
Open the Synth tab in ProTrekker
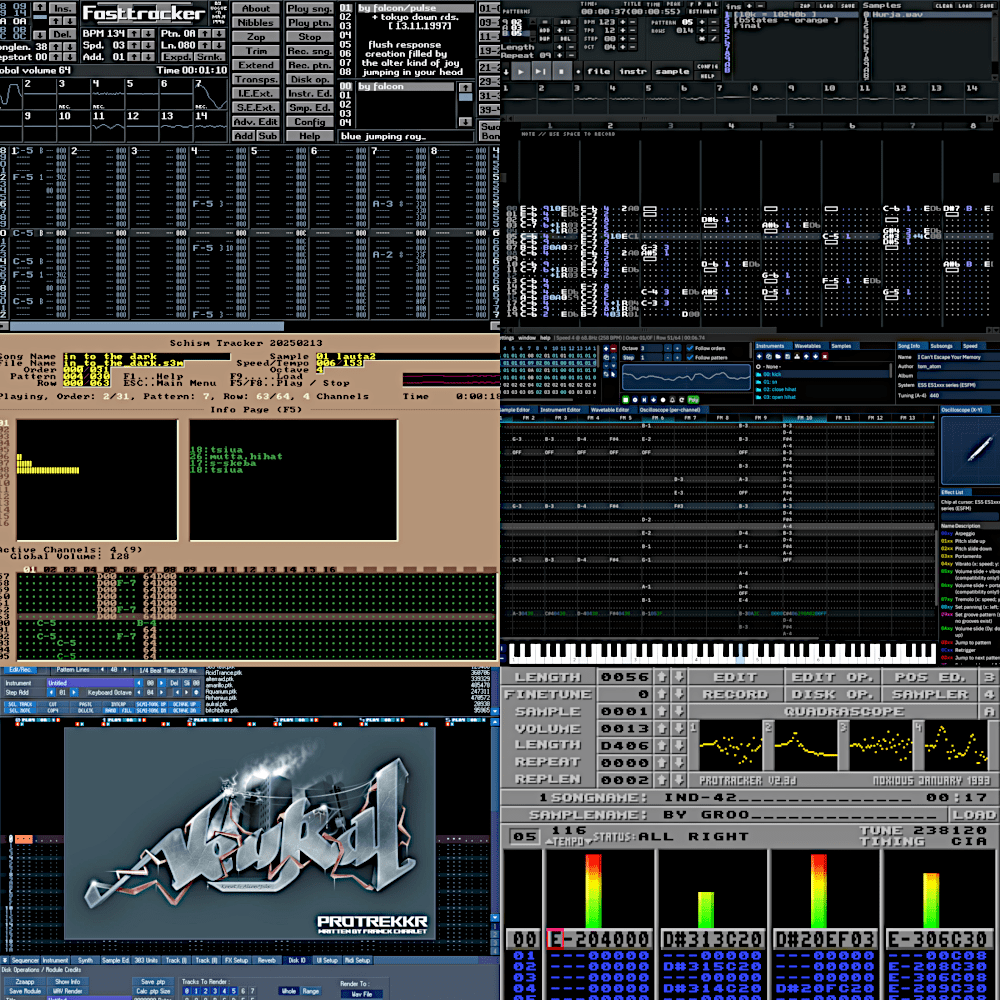[85, 960]
